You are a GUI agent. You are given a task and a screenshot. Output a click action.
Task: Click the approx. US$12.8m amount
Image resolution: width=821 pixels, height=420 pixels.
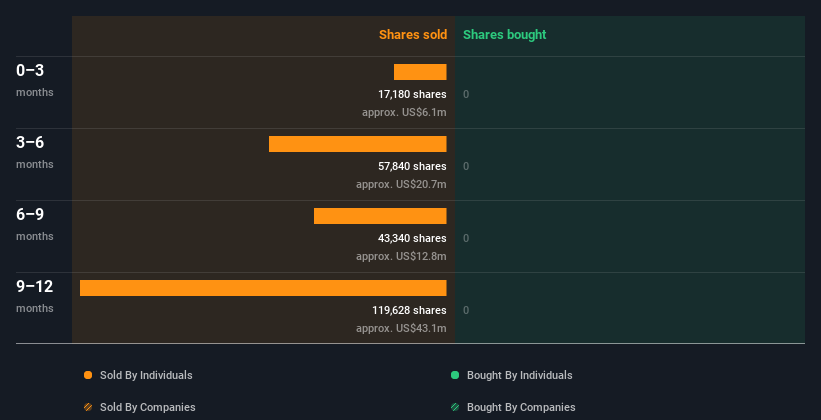402,257
